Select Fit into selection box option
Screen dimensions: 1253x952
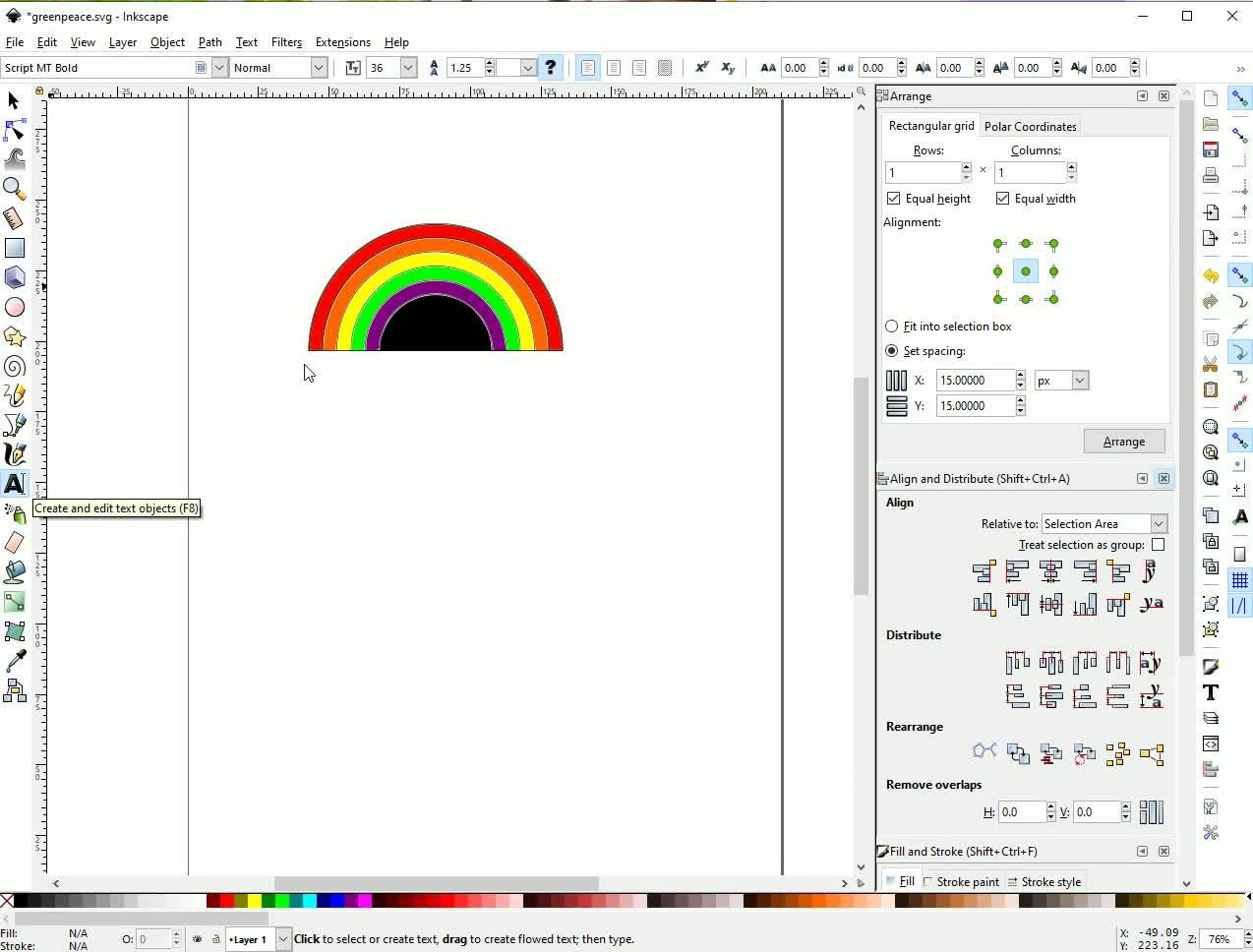pos(892,327)
